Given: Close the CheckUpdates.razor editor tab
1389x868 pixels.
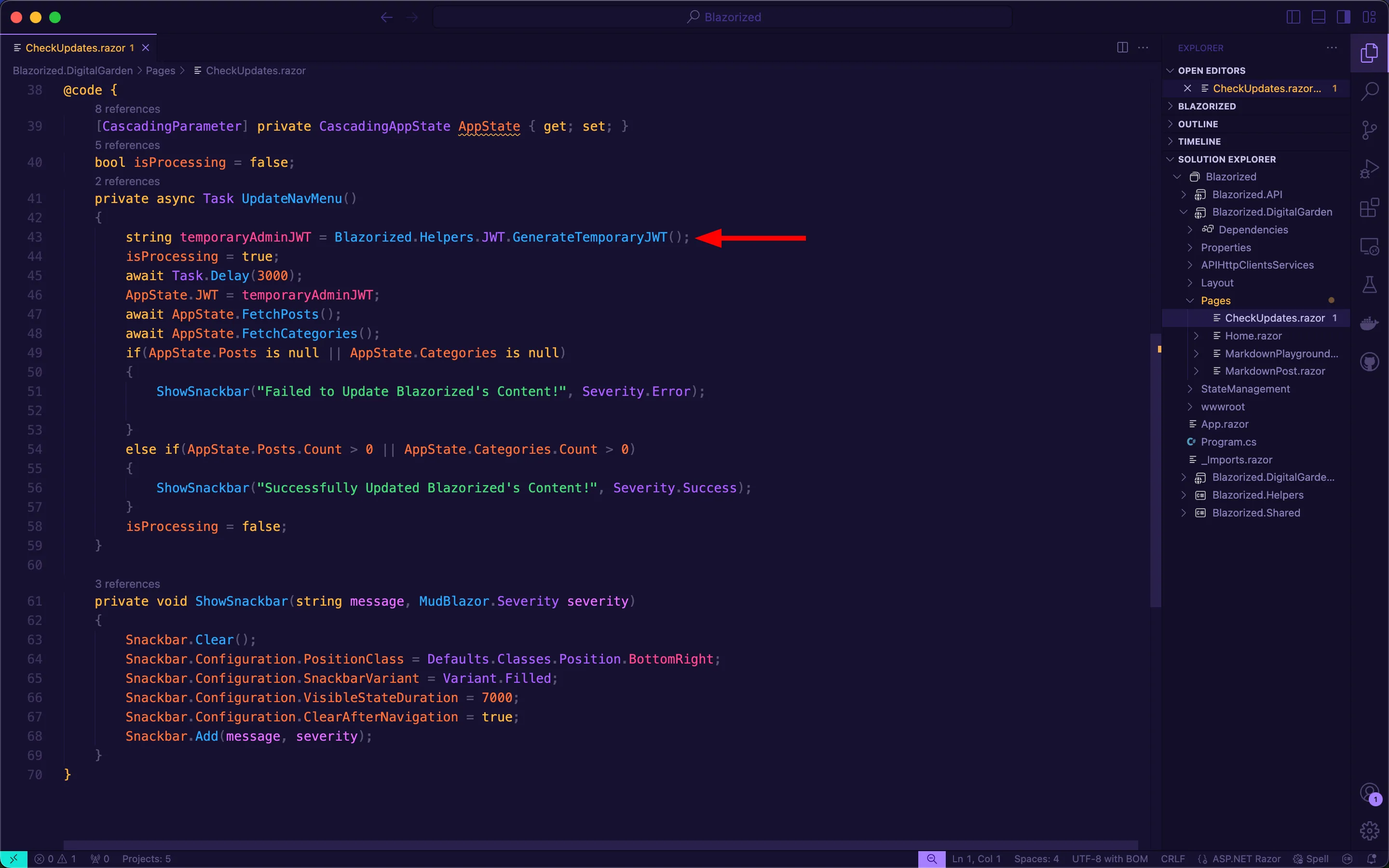Looking at the screenshot, I should pos(146,48).
